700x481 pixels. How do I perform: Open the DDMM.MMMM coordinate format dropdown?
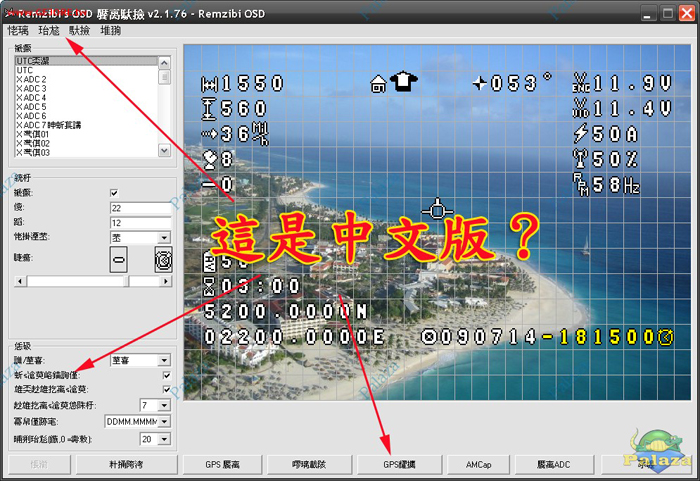pyautogui.click(x=138, y=421)
